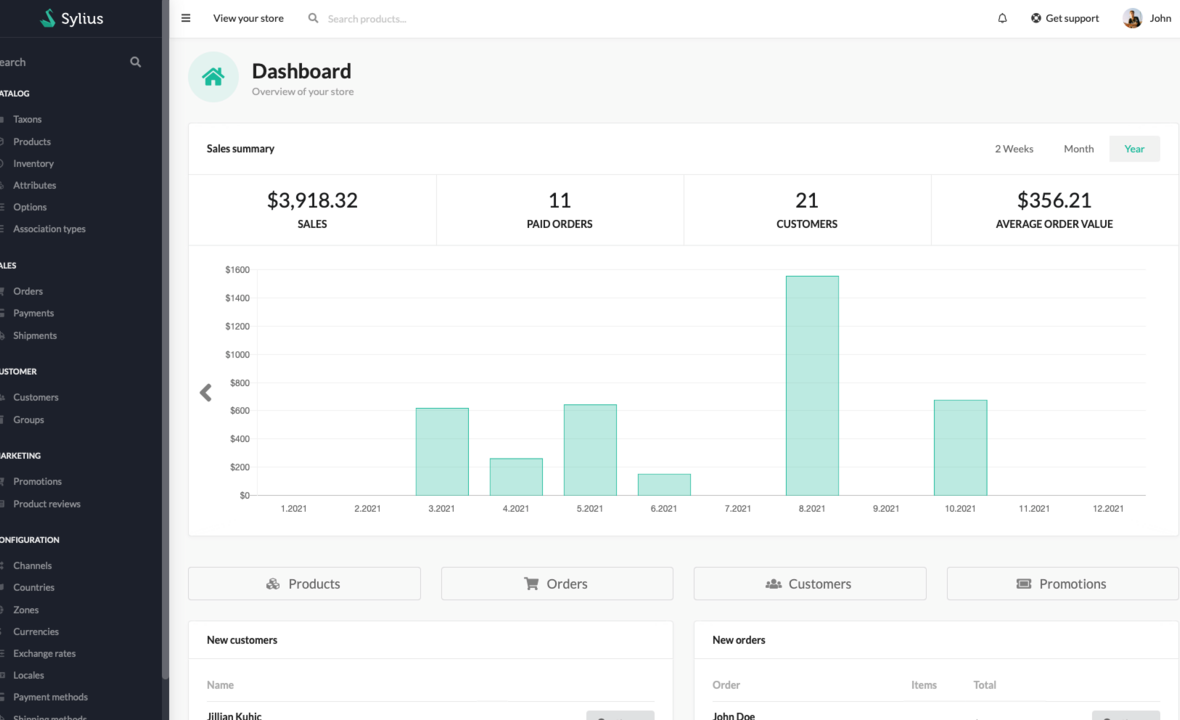This screenshot has height=720, width=1180.
Task: Open Taxons in the sidebar
Action: tap(27, 119)
